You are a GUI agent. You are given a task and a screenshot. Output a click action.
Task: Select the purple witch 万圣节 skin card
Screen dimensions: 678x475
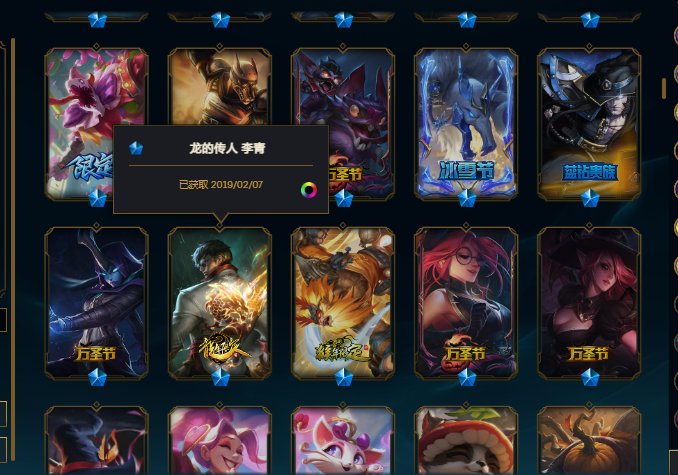coord(96,303)
